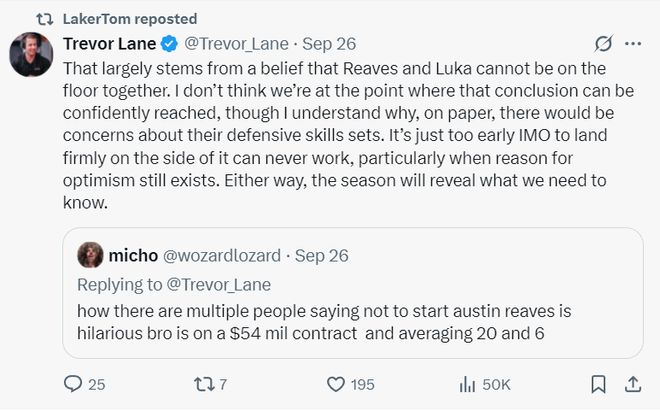Click the Grok slashed-circle icon

tap(603, 44)
